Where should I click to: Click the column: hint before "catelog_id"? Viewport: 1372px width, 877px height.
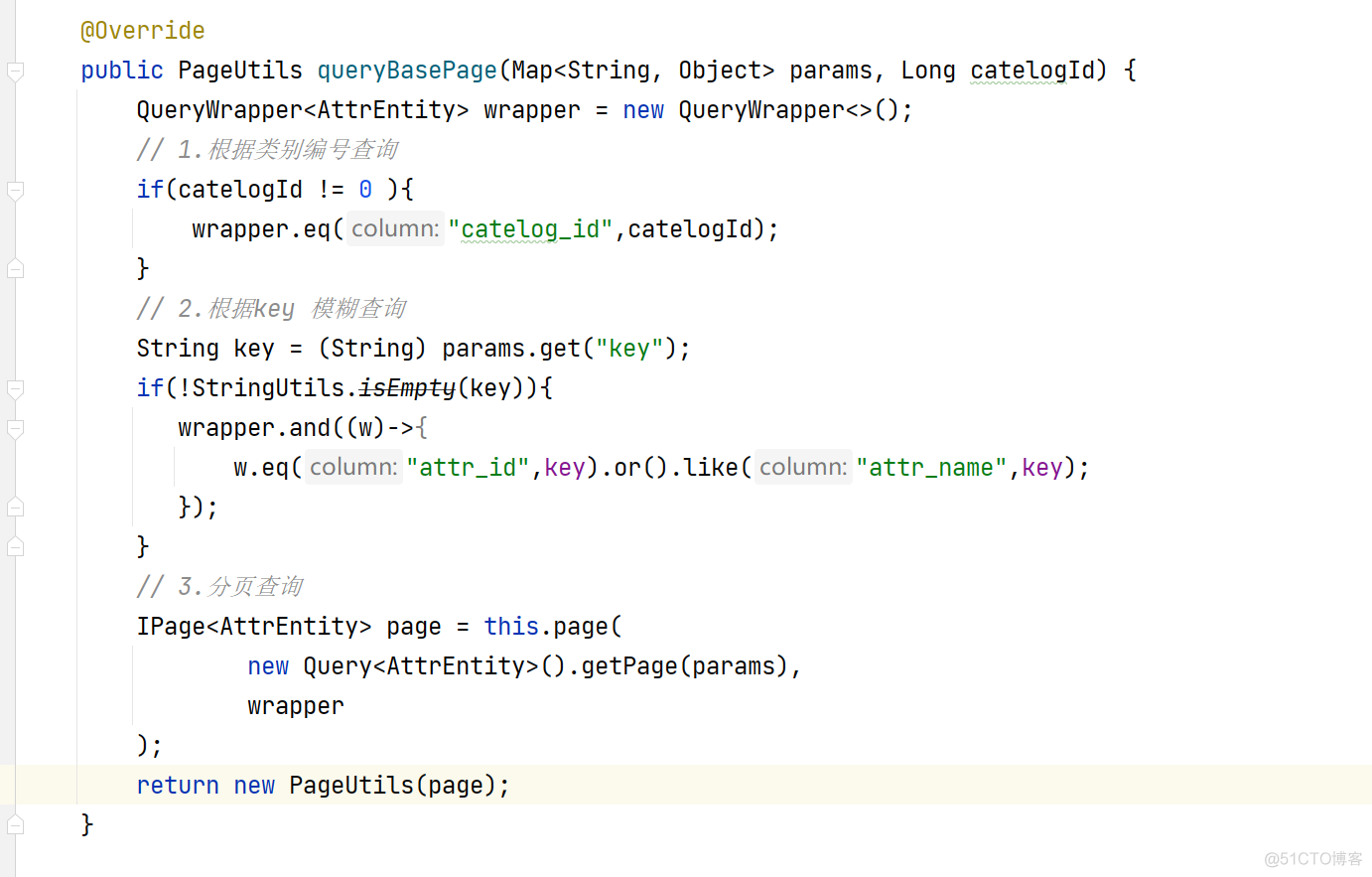click(394, 229)
